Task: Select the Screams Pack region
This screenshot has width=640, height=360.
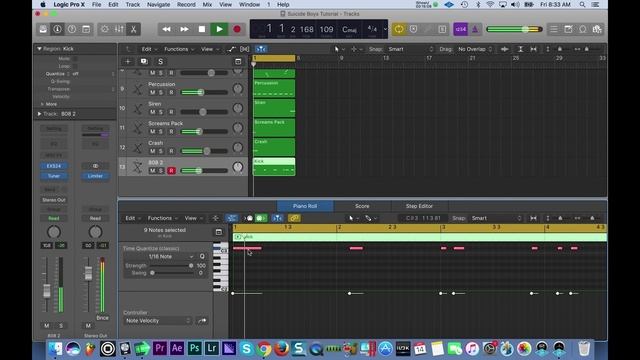Action: coord(274,128)
